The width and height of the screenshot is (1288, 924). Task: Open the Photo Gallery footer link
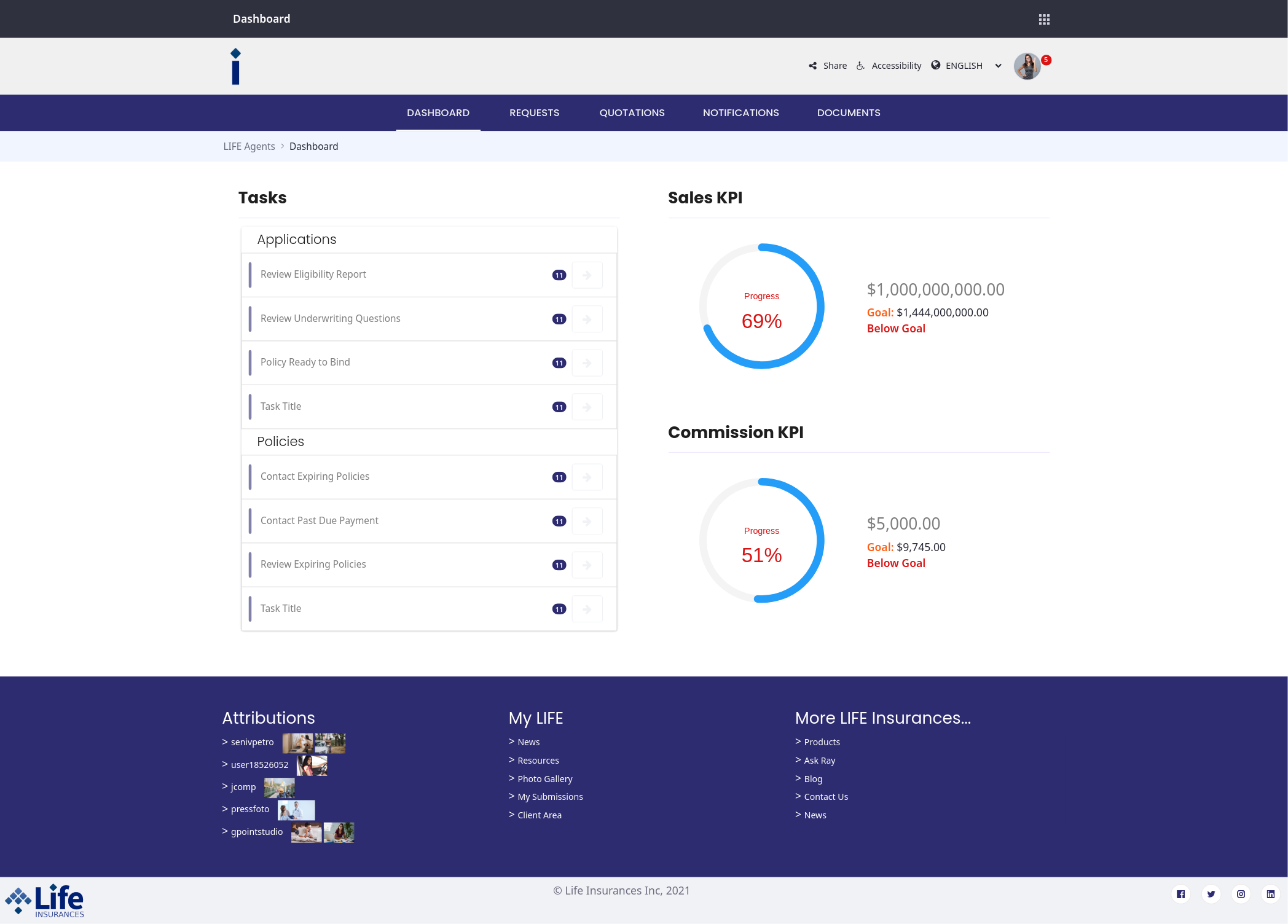pos(544,779)
